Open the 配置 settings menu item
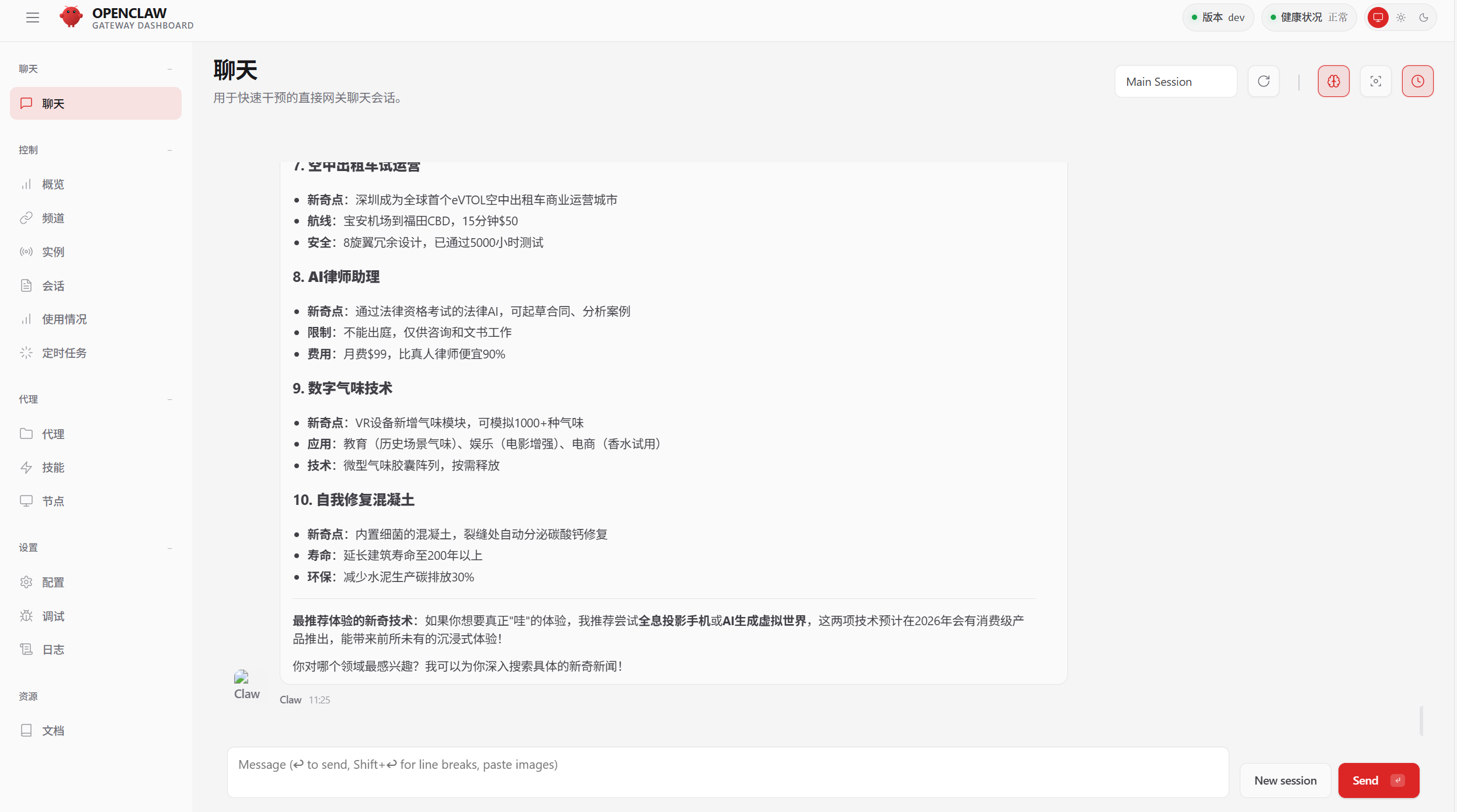This screenshot has width=1457, height=812. [x=53, y=582]
